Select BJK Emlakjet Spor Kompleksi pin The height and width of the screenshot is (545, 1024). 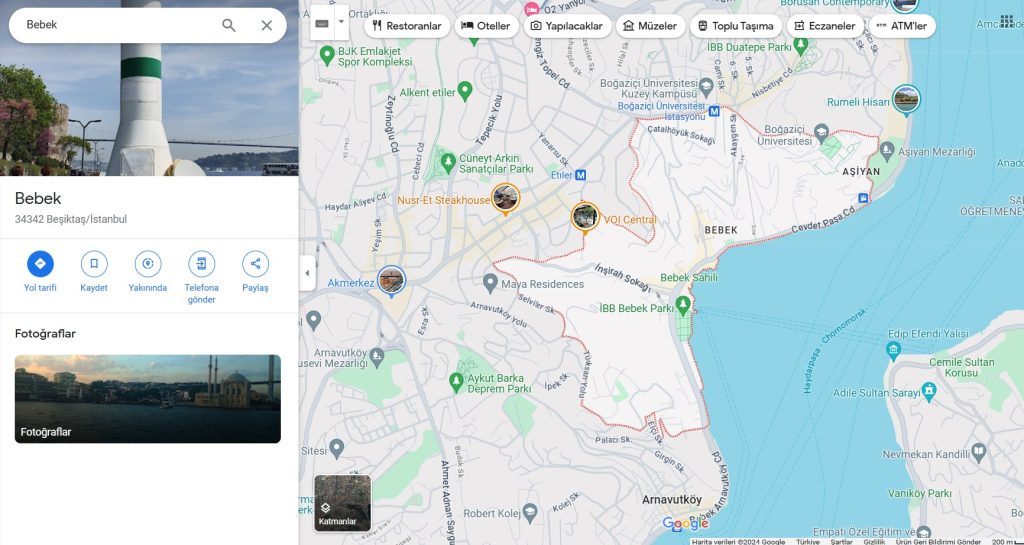coord(327,55)
